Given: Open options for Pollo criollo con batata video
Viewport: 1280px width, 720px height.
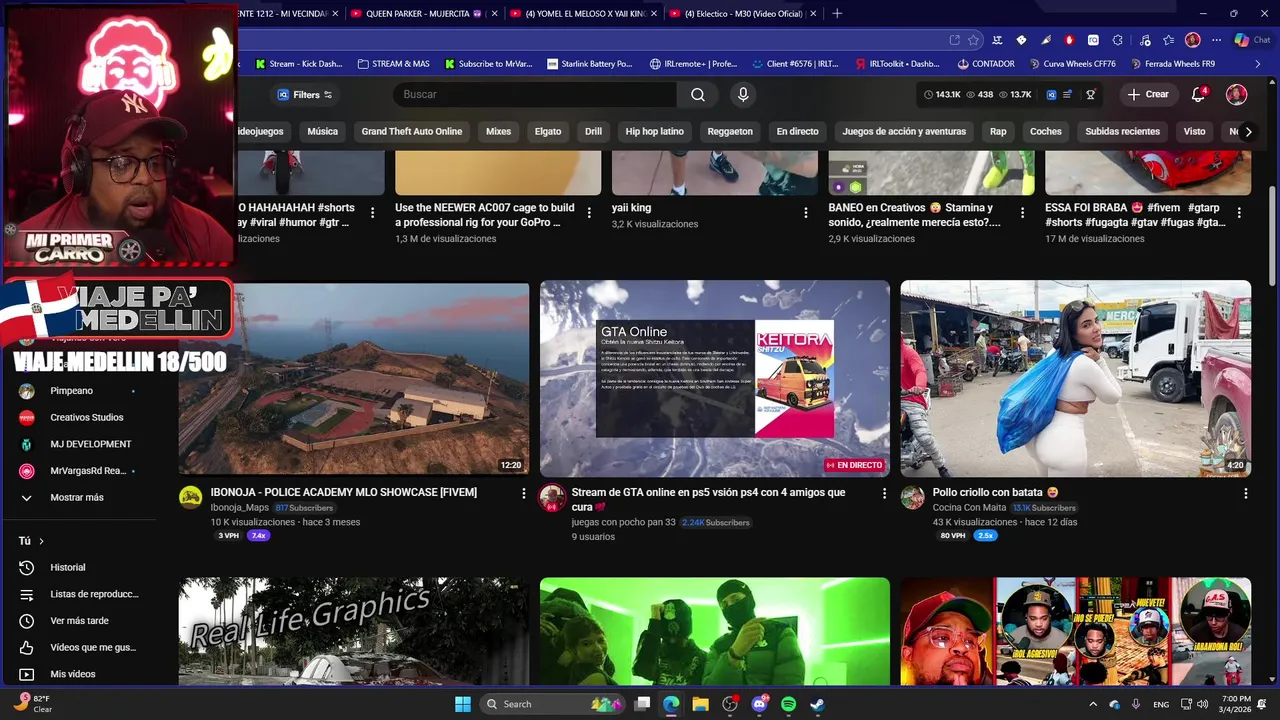Looking at the screenshot, I should point(1245,493).
